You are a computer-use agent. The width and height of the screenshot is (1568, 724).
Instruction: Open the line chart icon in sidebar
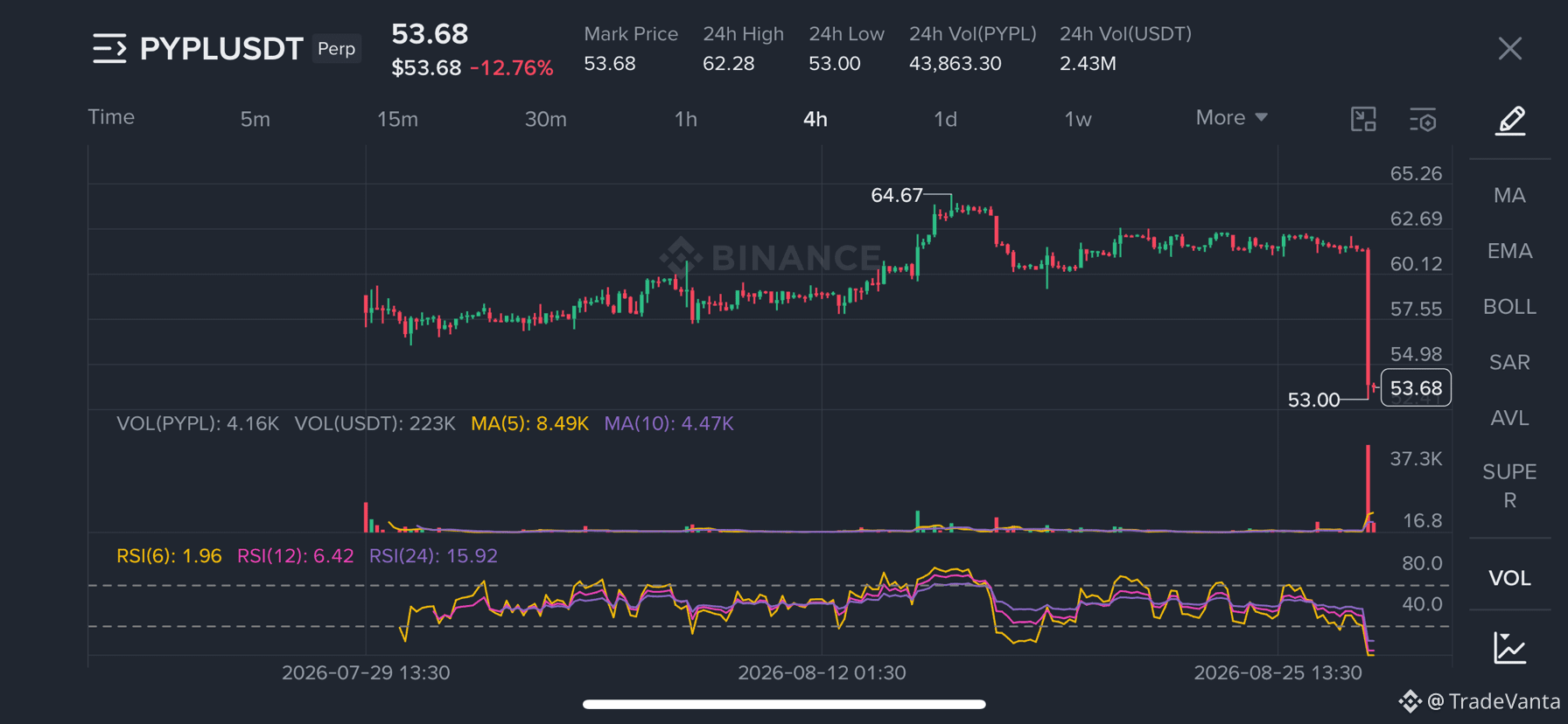pos(1510,648)
